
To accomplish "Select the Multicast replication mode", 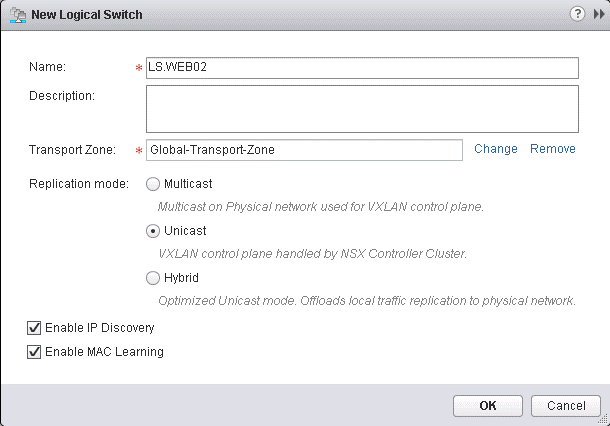I will tap(153, 184).
